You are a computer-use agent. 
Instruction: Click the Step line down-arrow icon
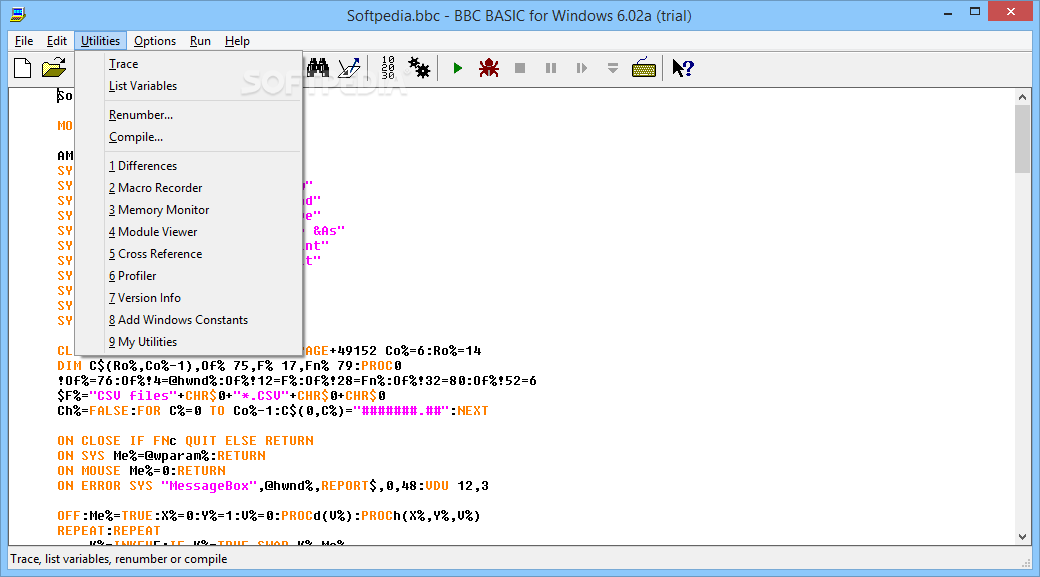pyautogui.click(x=613, y=68)
